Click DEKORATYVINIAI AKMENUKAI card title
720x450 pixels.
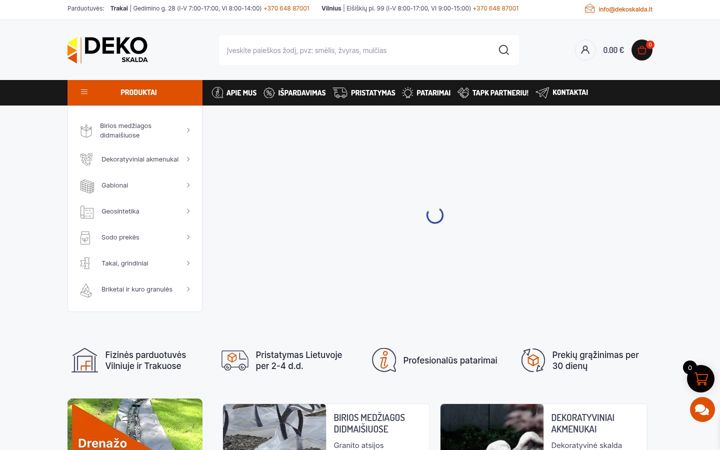(x=583, y=423)
